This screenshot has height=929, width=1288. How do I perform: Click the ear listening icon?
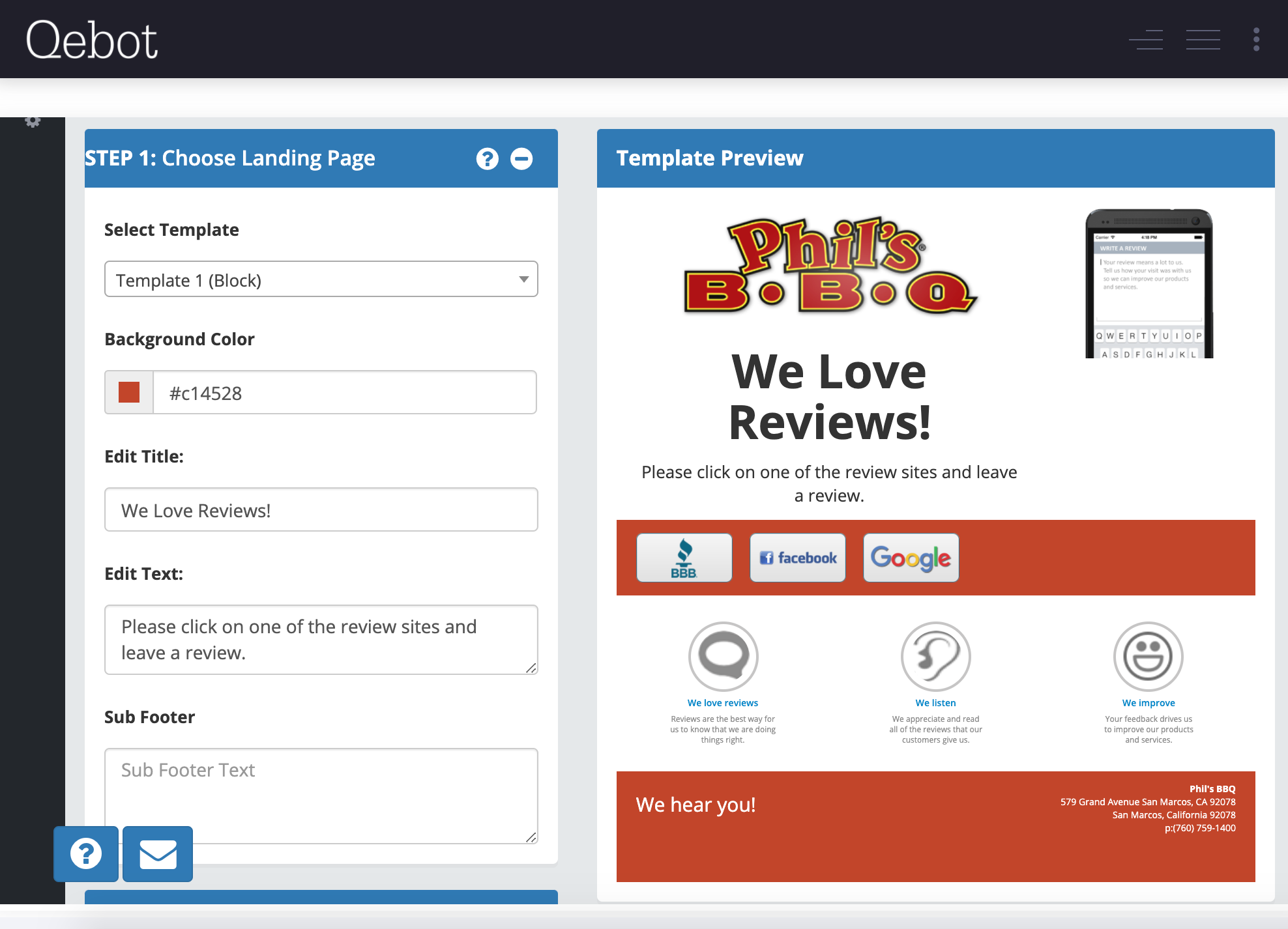[935, 656]
